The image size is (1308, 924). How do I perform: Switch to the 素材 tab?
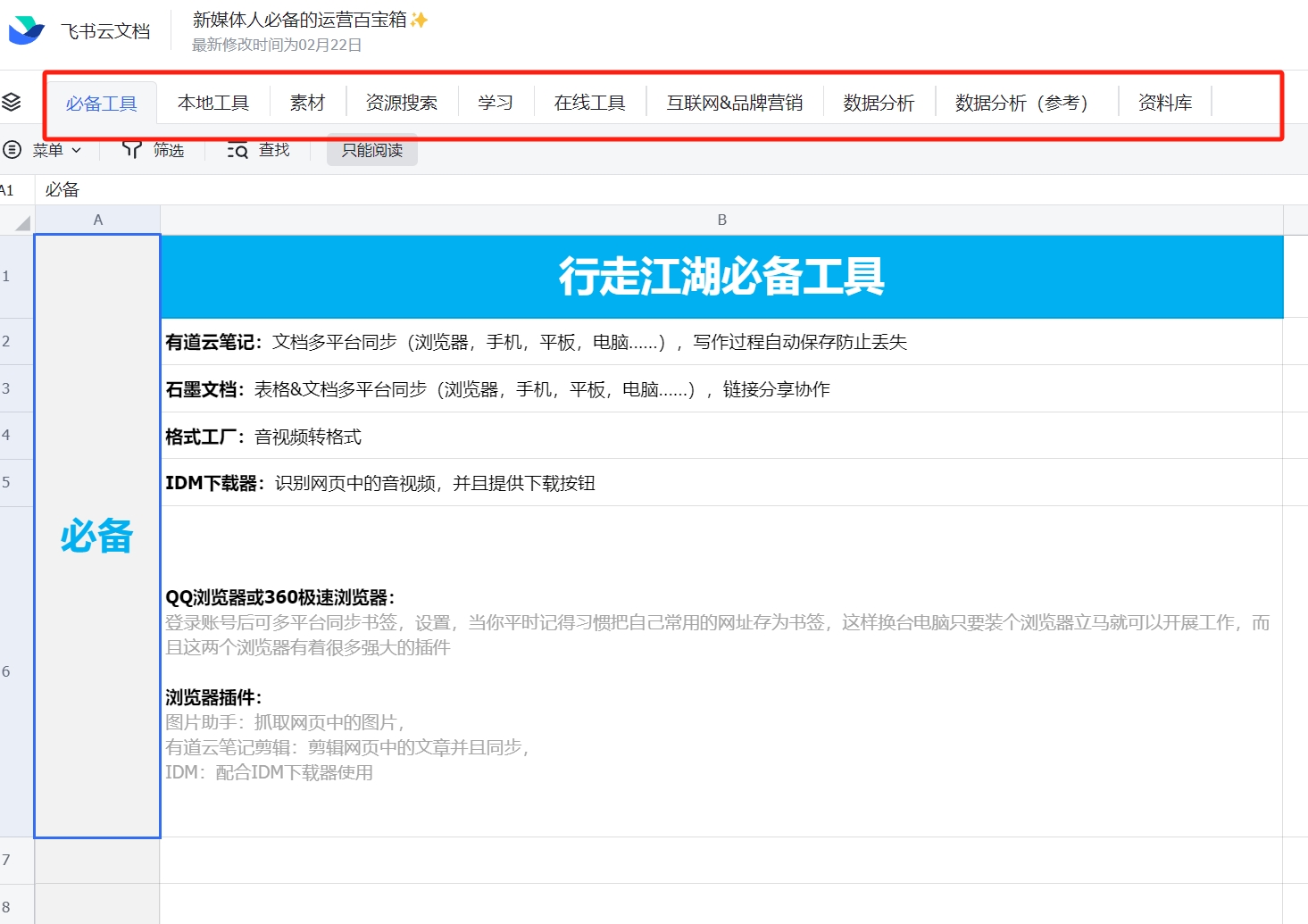point(307,103)
